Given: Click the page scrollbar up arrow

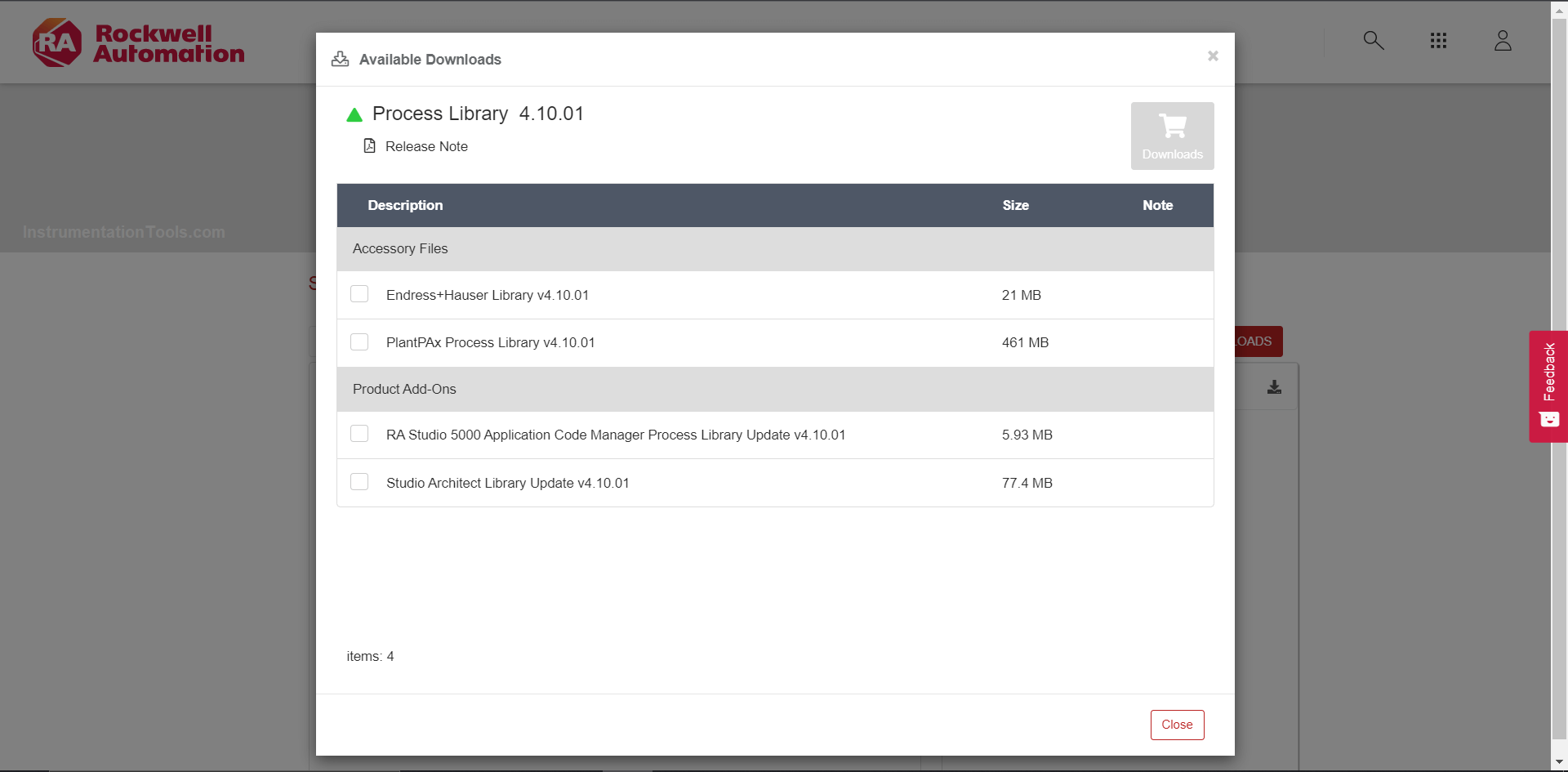Looking at the screenshot, I should pyautogui.click(x=1559, y=9).
